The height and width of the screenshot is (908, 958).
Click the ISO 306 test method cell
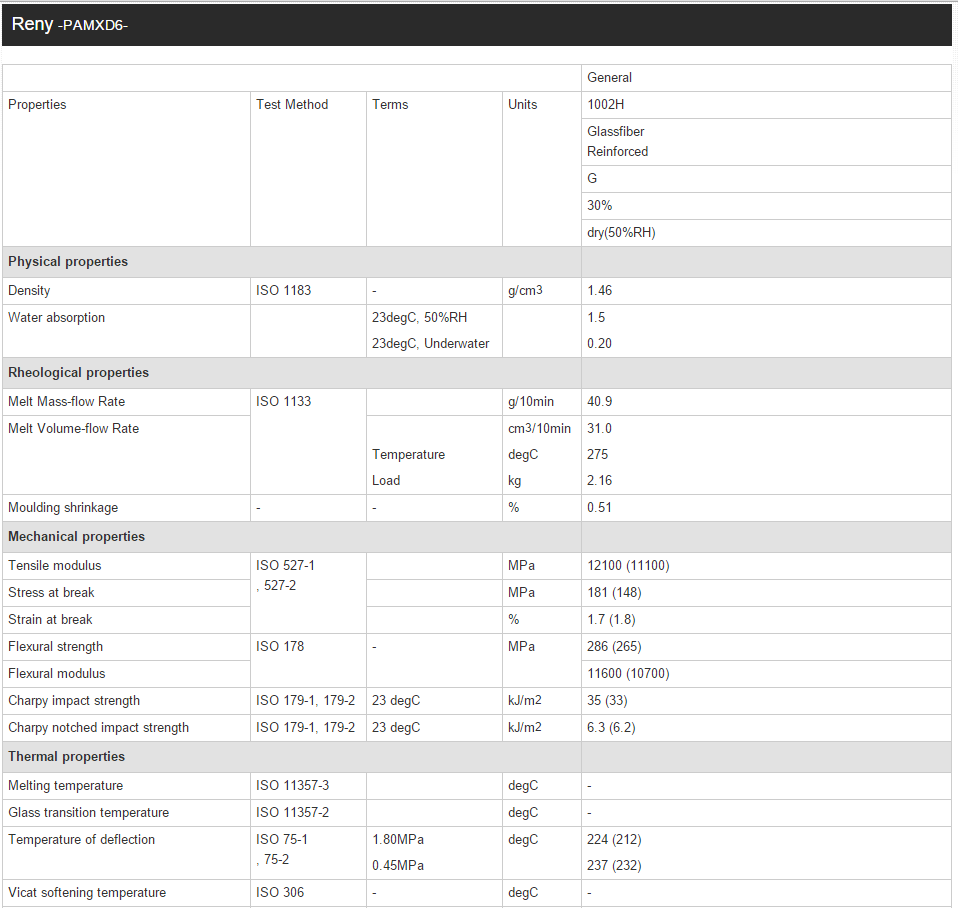click(280, 893)
